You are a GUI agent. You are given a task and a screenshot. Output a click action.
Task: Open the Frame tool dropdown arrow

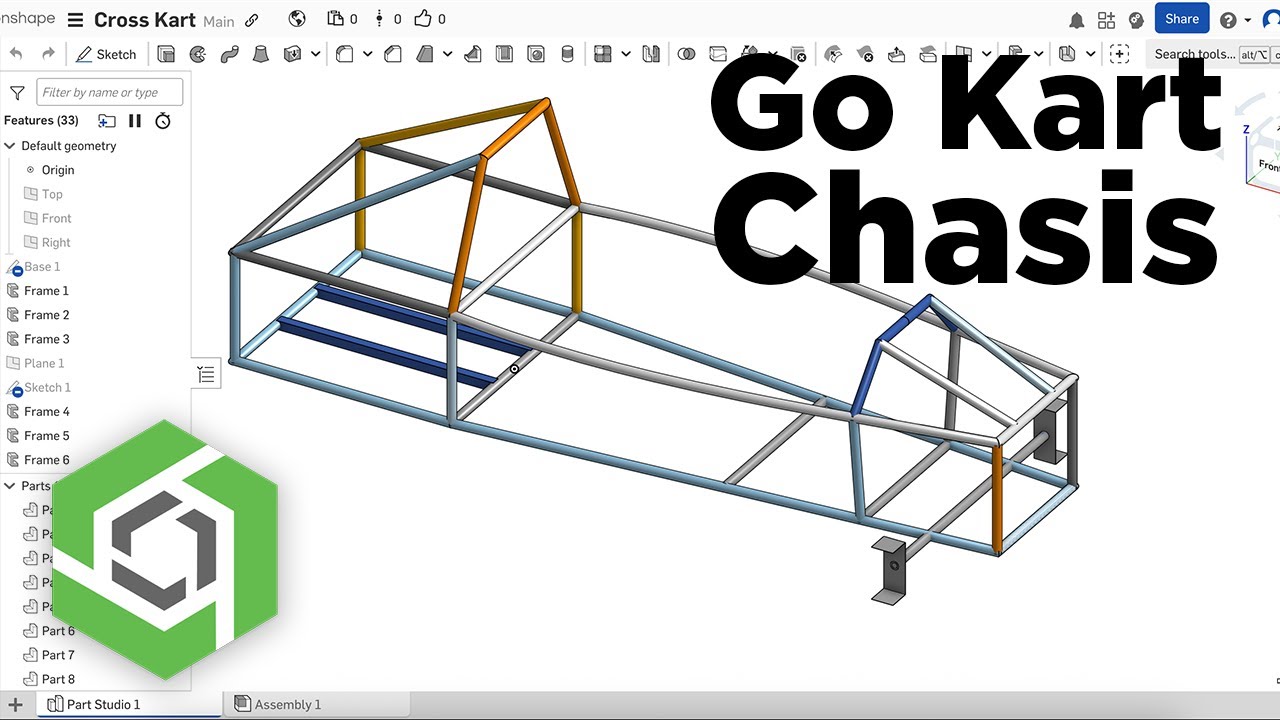point(1039,54)
